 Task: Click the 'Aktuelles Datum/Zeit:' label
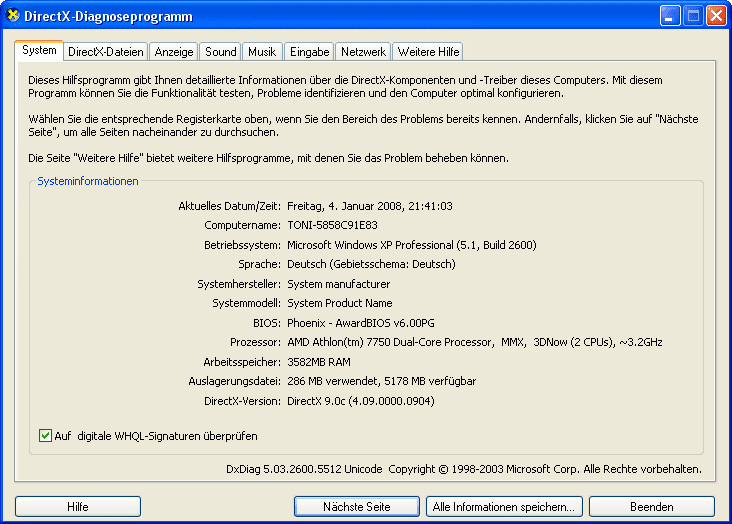coord(230,206)
